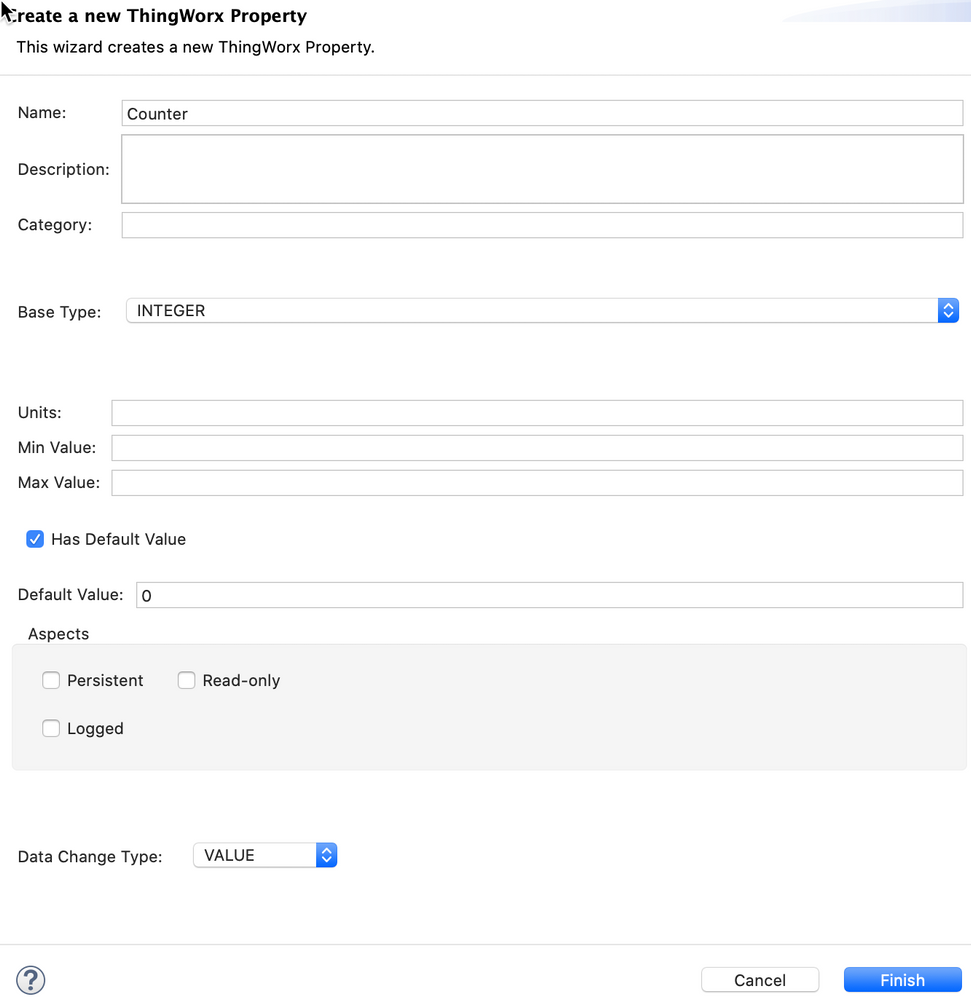Open the Data Change Type VALUE dropdown

265,855
